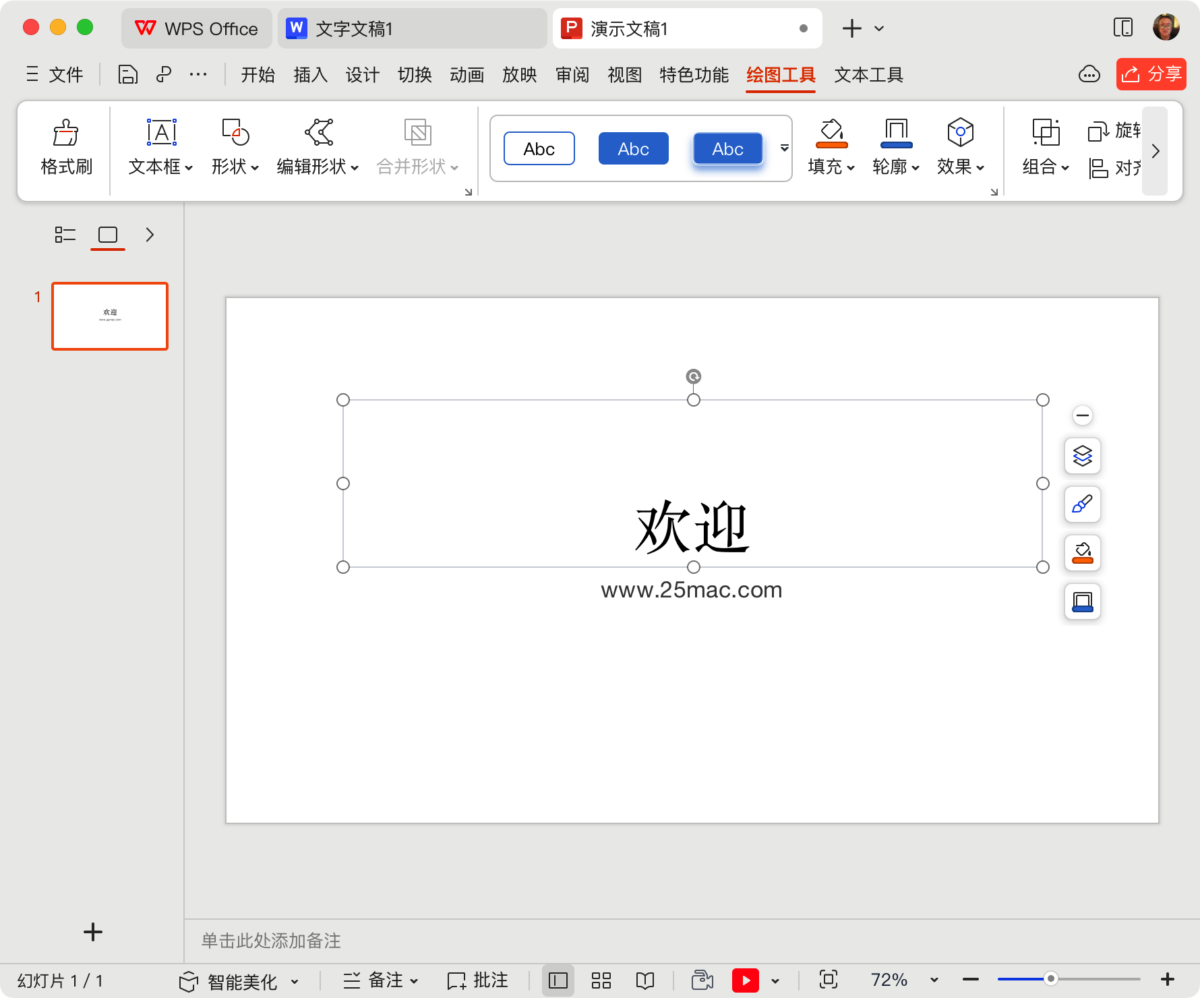The width and height of the screenshot is (1200, 998).
Task: Toggle the 备注 notes pane
Action: click(x=381, y=980)
